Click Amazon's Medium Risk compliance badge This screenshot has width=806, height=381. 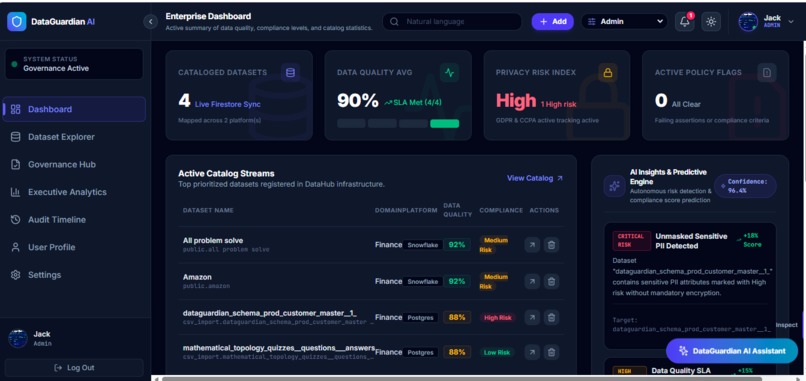point(494,281)
